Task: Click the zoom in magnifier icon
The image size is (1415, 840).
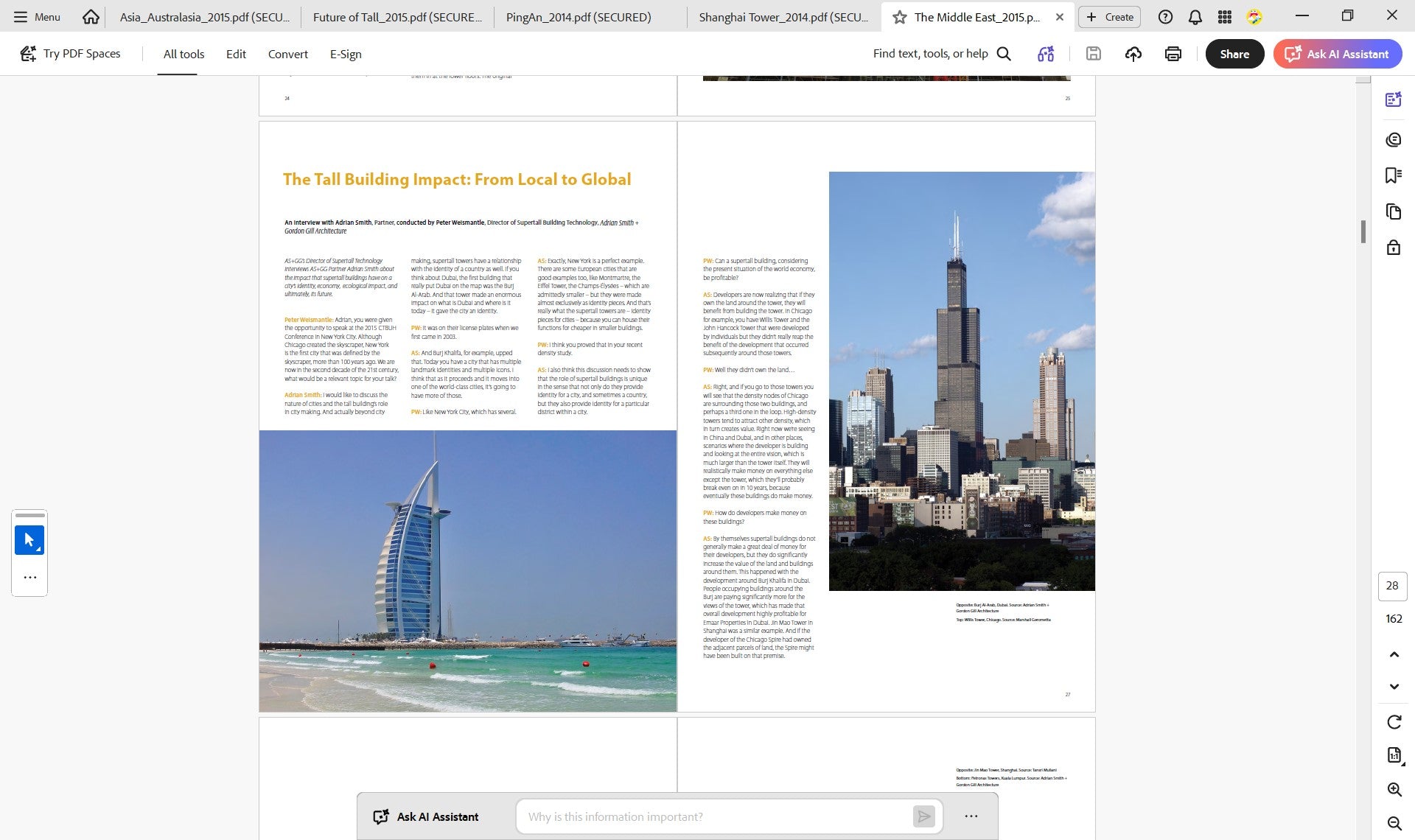Action: [1394, 789]
